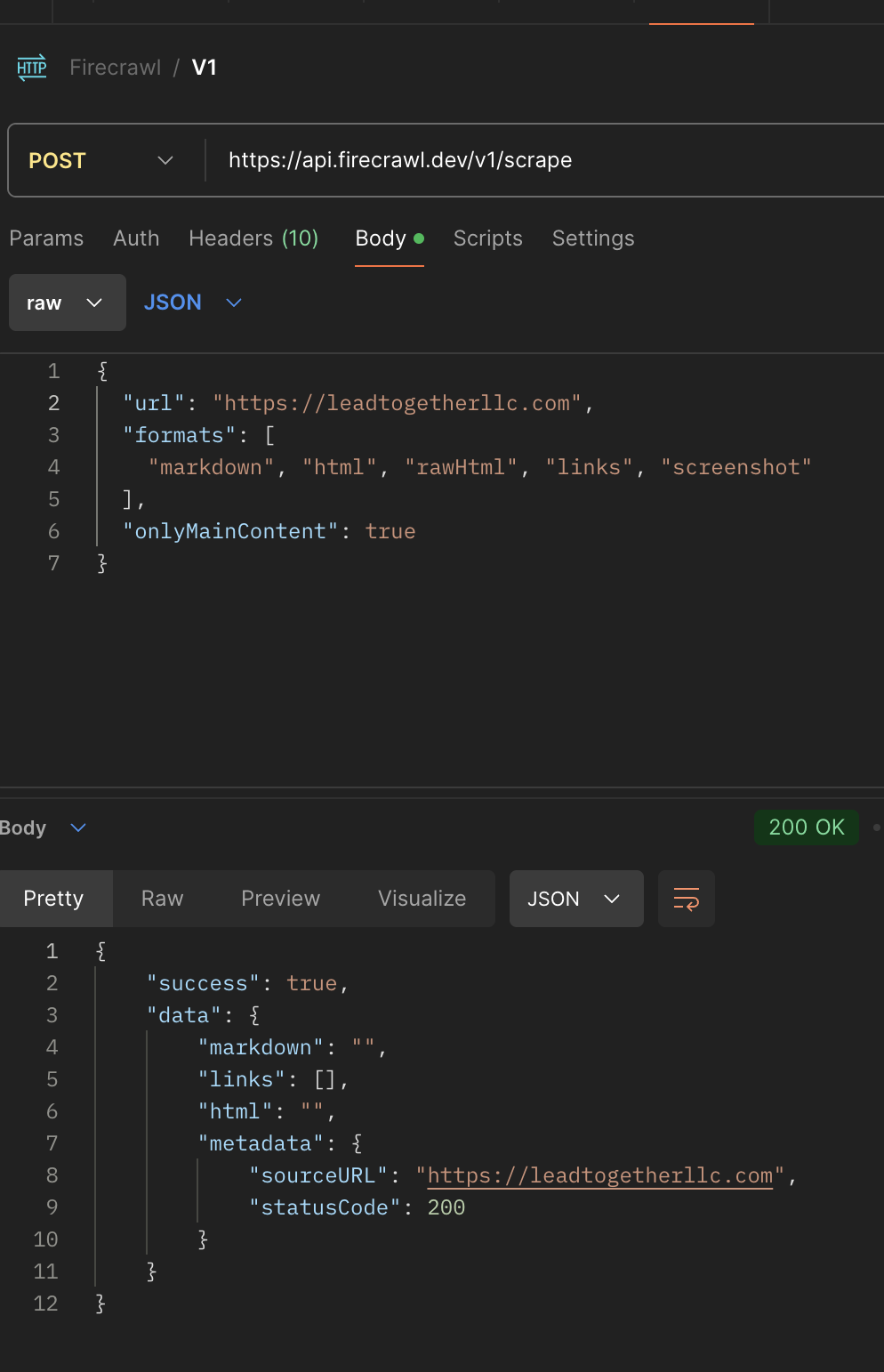884x1372 pixels.
Task: Open request Settings tab
Action: [x=593, y=238]
